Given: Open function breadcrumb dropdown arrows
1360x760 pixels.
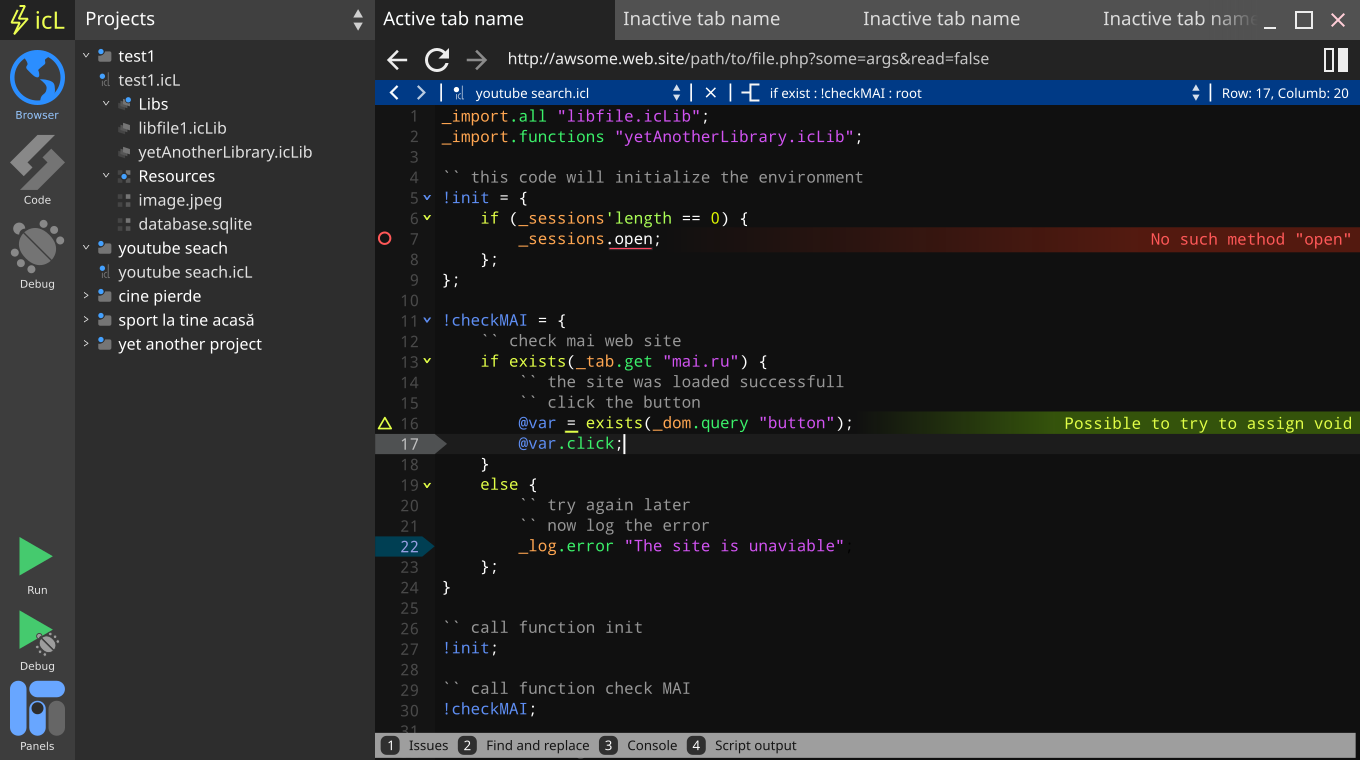Looking at the screenshot, I should (x=1195, y=93).
